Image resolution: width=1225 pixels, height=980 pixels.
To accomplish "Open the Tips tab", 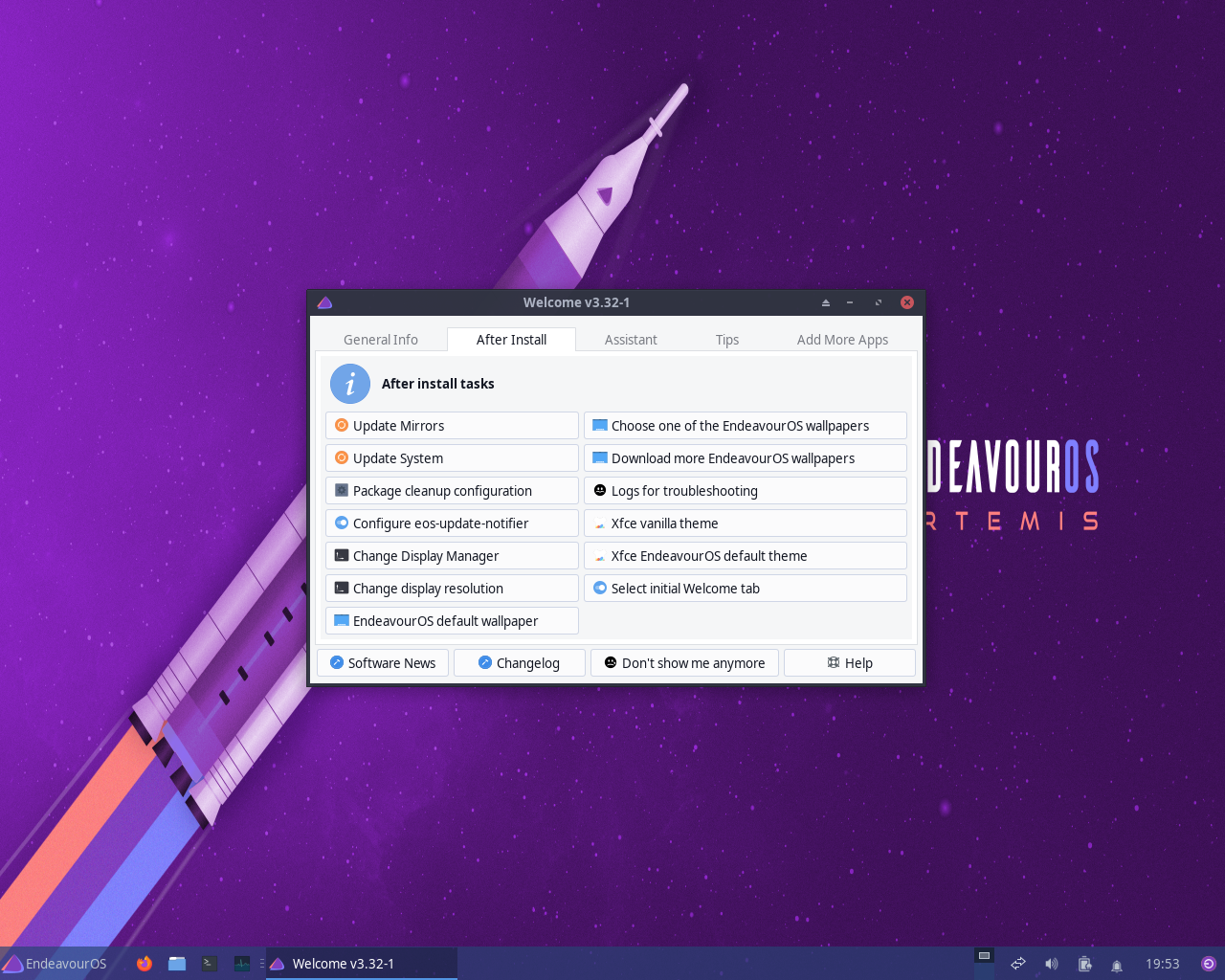I will point(727,340).
